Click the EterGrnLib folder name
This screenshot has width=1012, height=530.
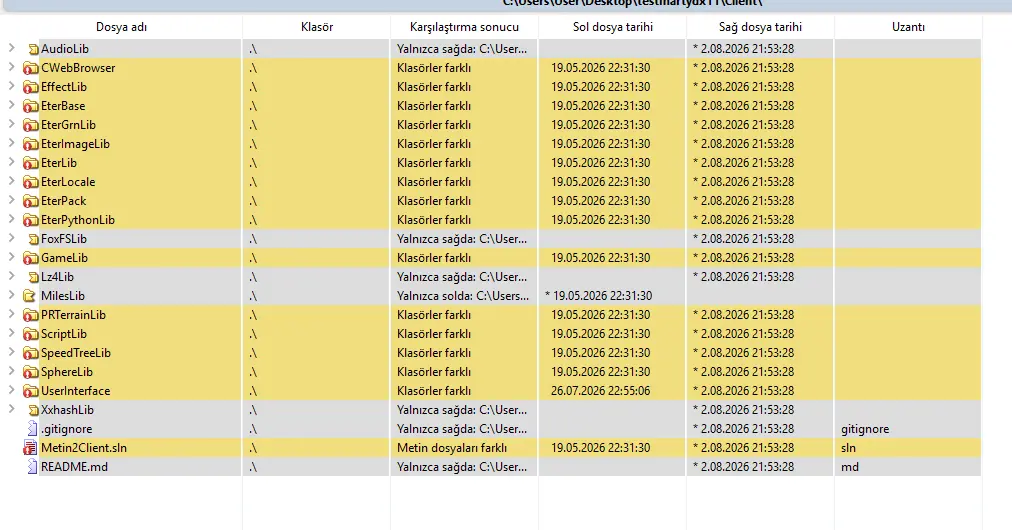coord(68,125)
